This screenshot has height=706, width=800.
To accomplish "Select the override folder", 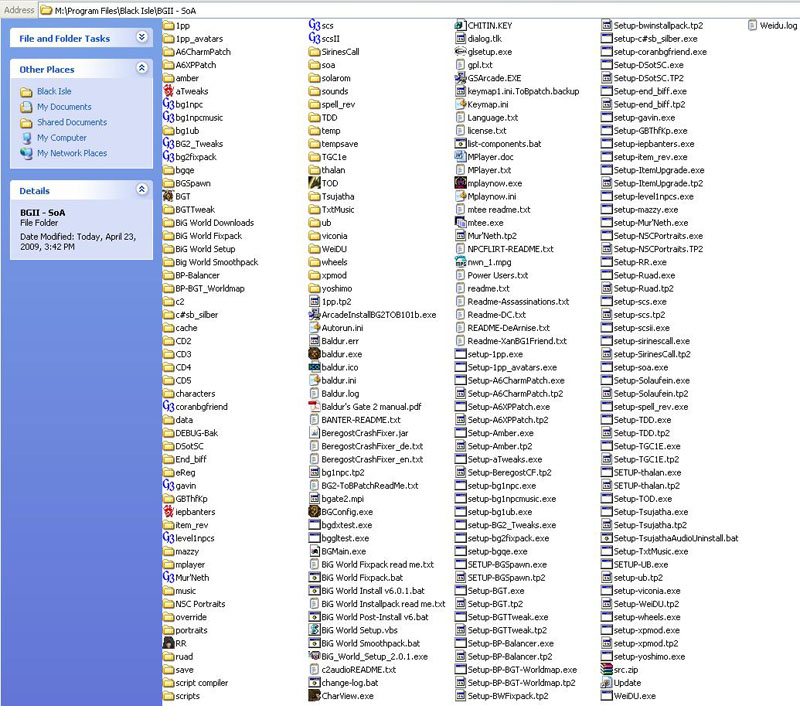I will [x=185, y=617].
